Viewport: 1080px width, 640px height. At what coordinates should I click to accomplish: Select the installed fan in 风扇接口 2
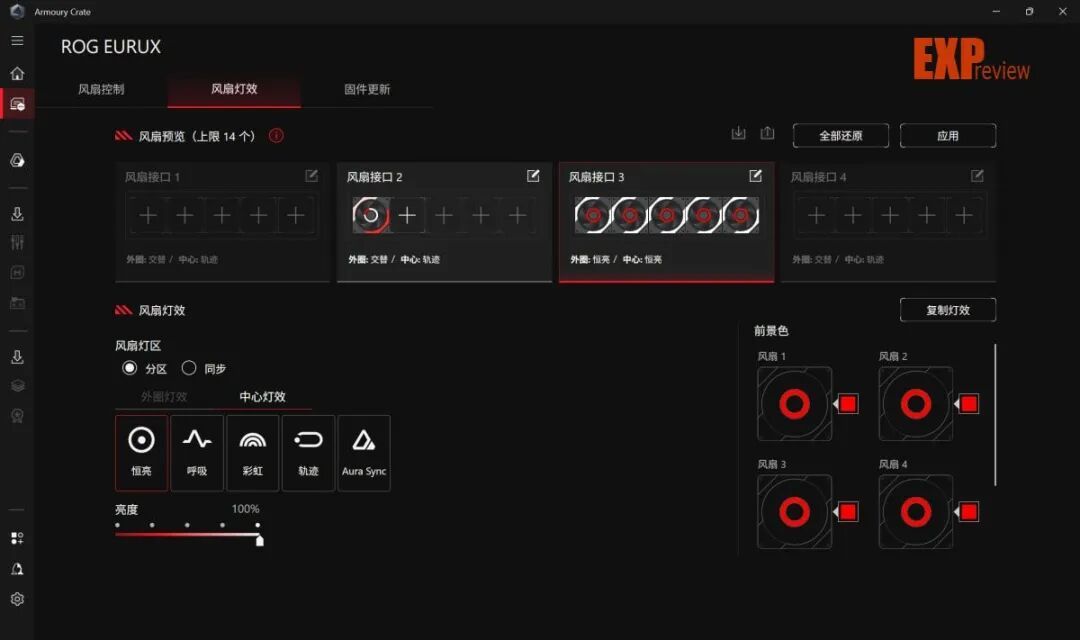point(371,216)
